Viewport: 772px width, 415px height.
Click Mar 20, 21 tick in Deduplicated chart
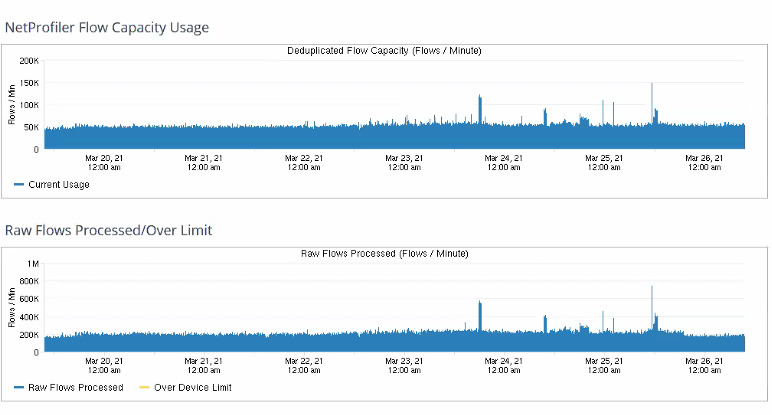[104, 162]
